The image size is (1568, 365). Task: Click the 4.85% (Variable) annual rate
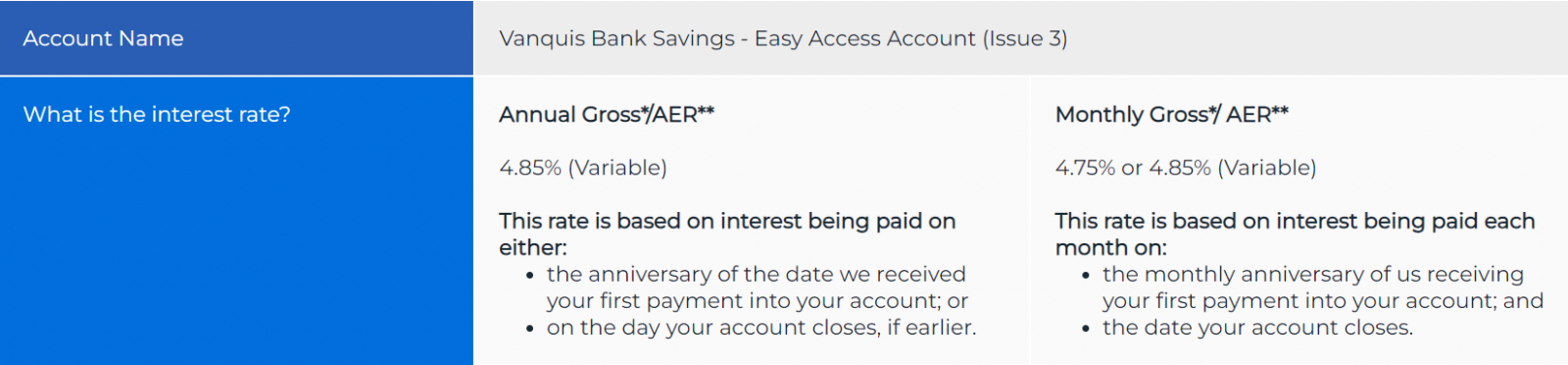(583, 168)
